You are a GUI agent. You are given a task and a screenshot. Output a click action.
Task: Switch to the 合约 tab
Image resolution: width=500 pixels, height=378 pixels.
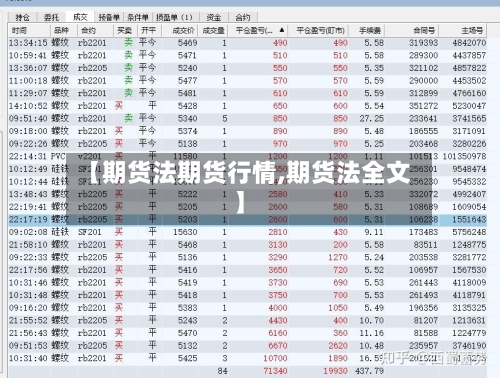[x=243, y=17]
